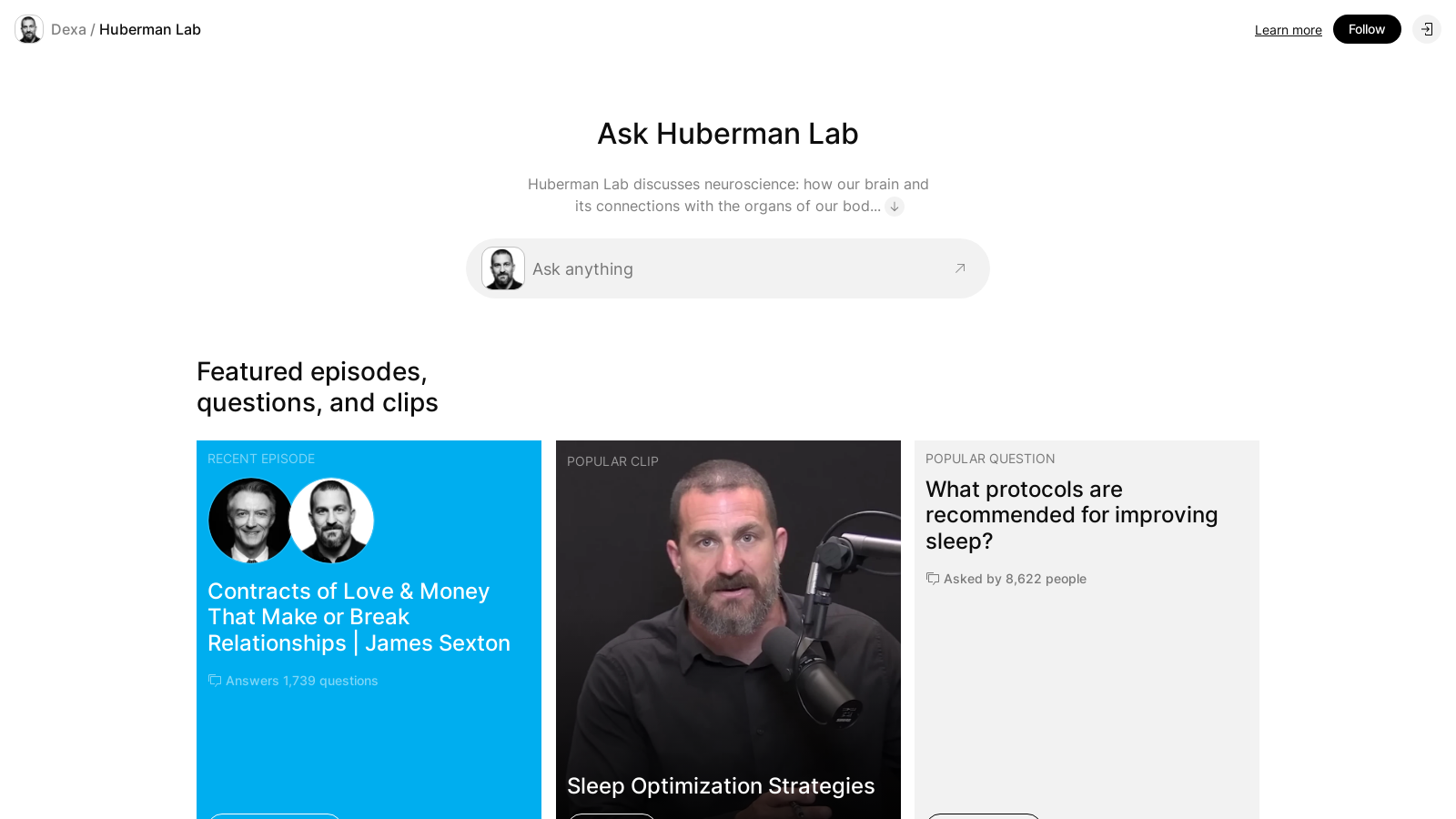Screen dimensions: 1456x819
Task: Click the Andrew Huberman avatar on the episode card
Action: pos(331,521)
